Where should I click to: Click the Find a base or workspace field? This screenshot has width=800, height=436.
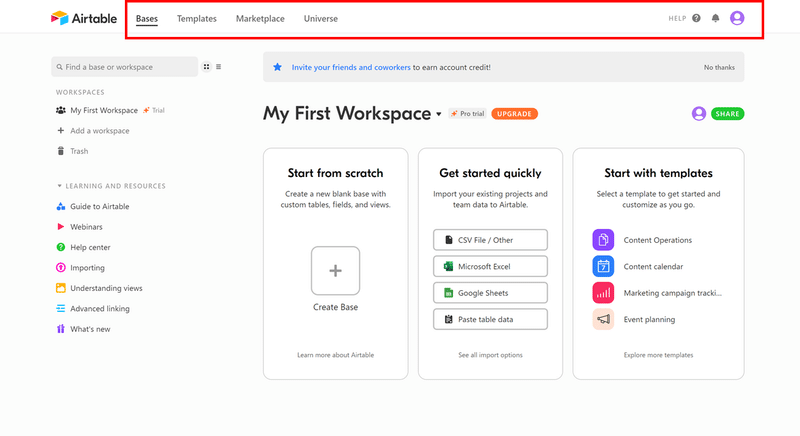click(124, 67)
